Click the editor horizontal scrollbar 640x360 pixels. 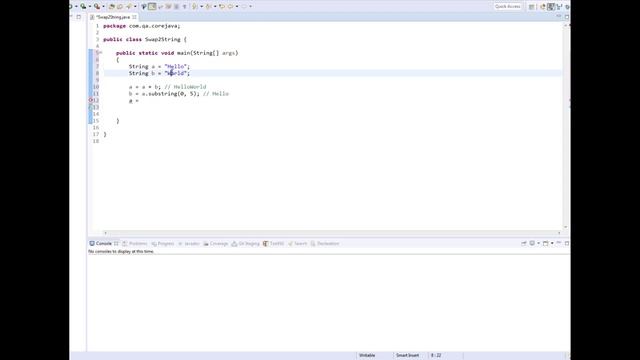pyautogui.click(x=332, y=233)
